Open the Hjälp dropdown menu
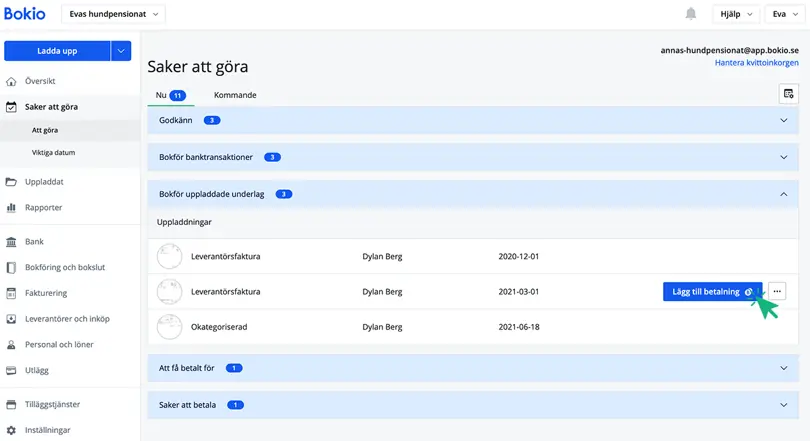The width and height of the screenshot is (810, 441). point(736,14)
